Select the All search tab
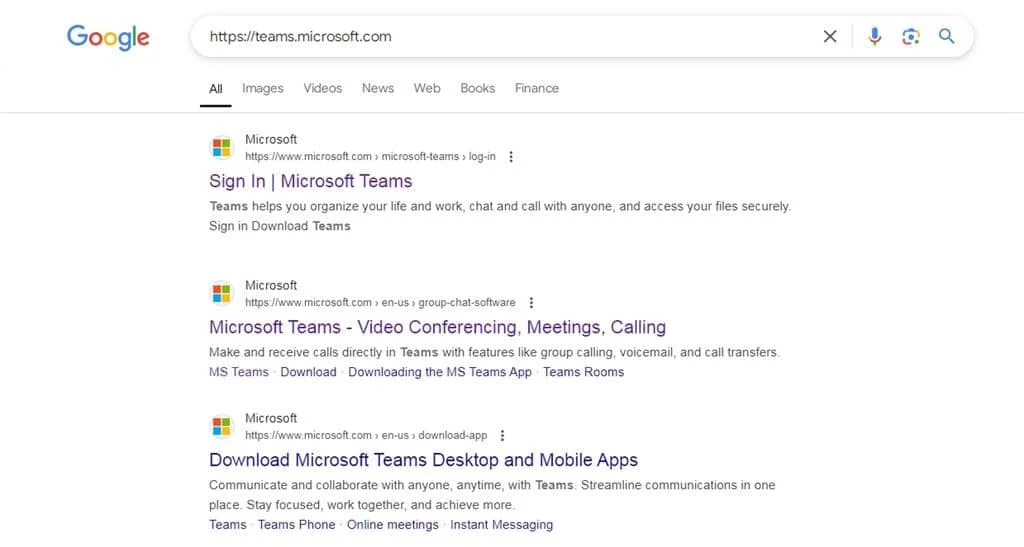This screenshot has height=547, width=1024. pyautogui.click(x=216, y=89)
